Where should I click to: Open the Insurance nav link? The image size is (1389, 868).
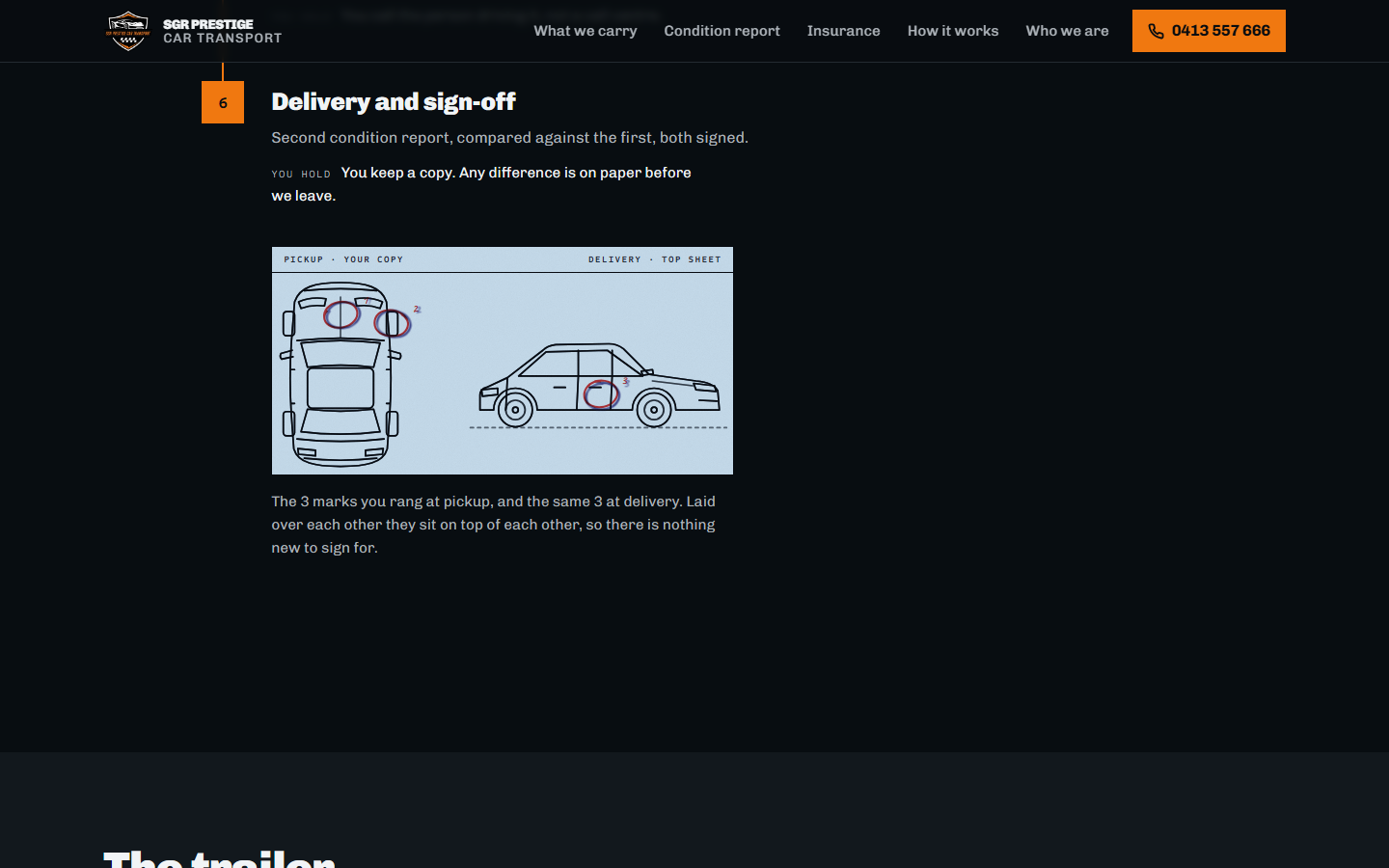pos(843,31)
